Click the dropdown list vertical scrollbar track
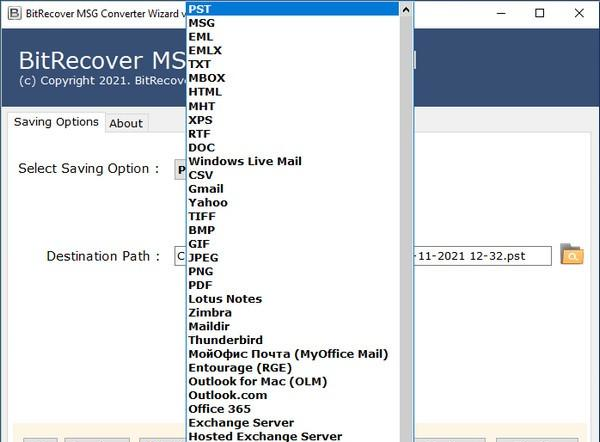 pos(406,230)
